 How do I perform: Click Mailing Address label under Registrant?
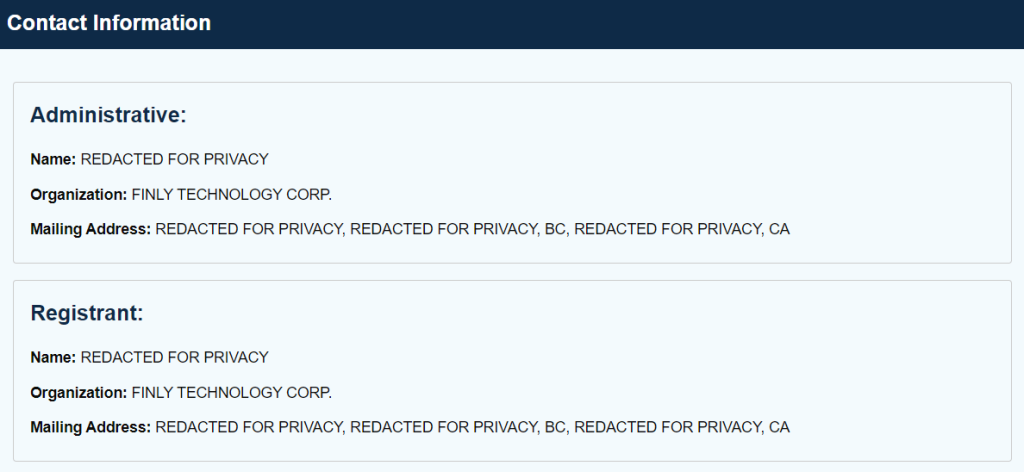point(91,427)
